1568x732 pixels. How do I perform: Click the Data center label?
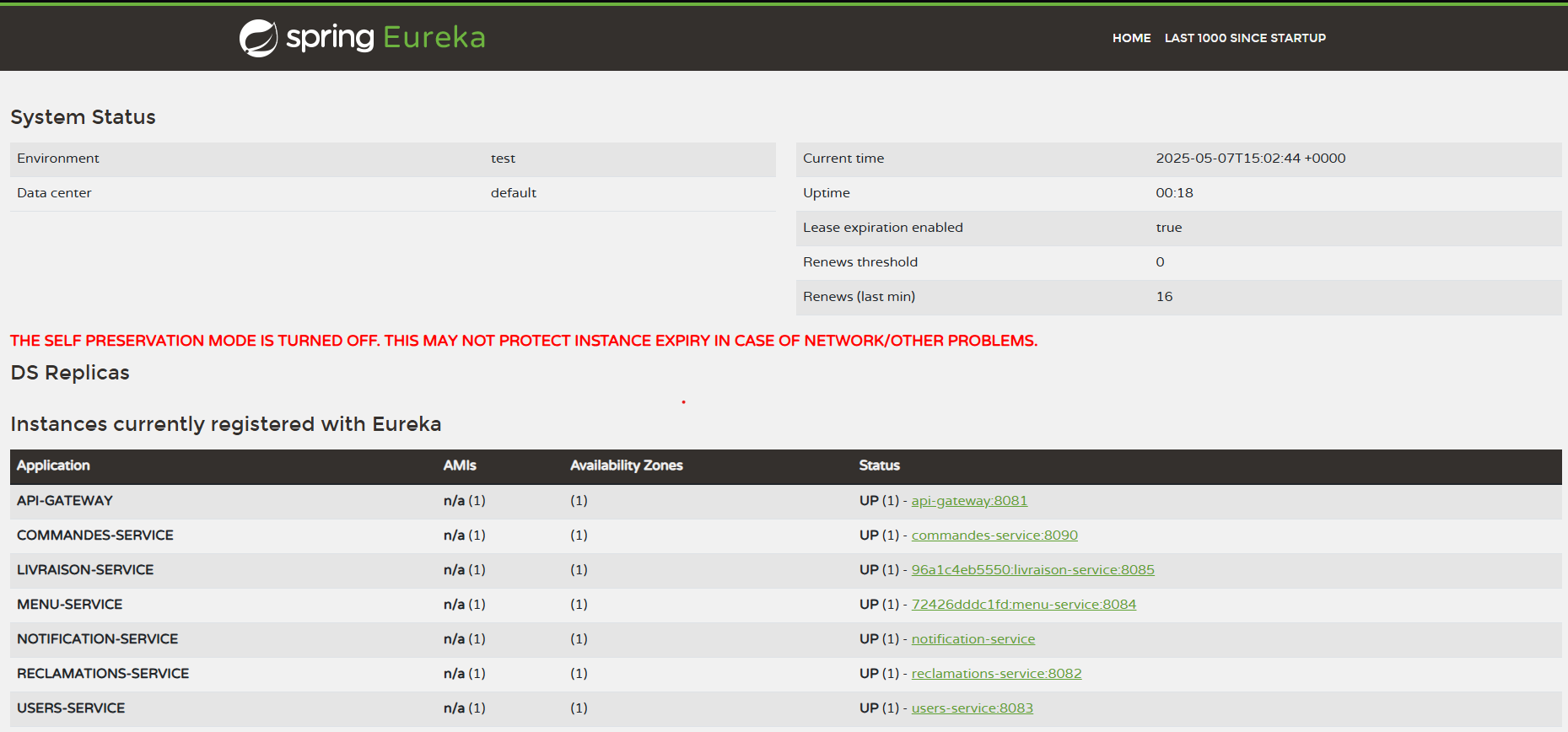pyautogui.click(x=54, y=193)
